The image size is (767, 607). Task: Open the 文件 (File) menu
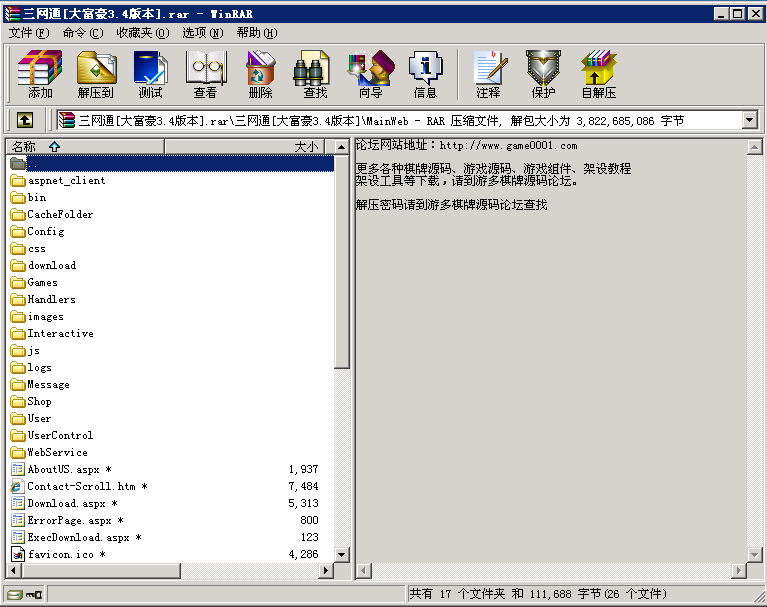(28, 33)
